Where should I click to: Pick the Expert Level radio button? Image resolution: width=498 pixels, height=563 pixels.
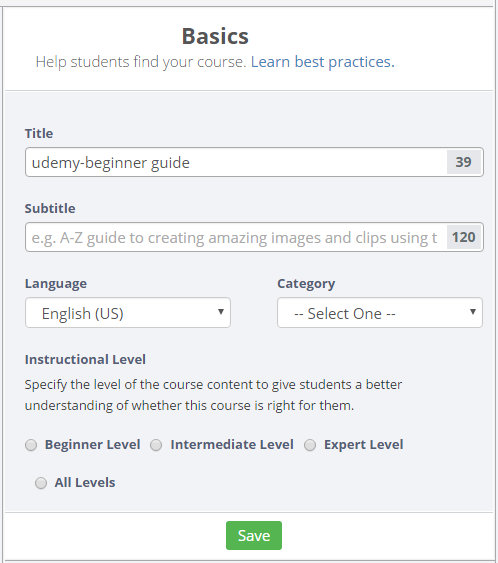click(310, 445)
